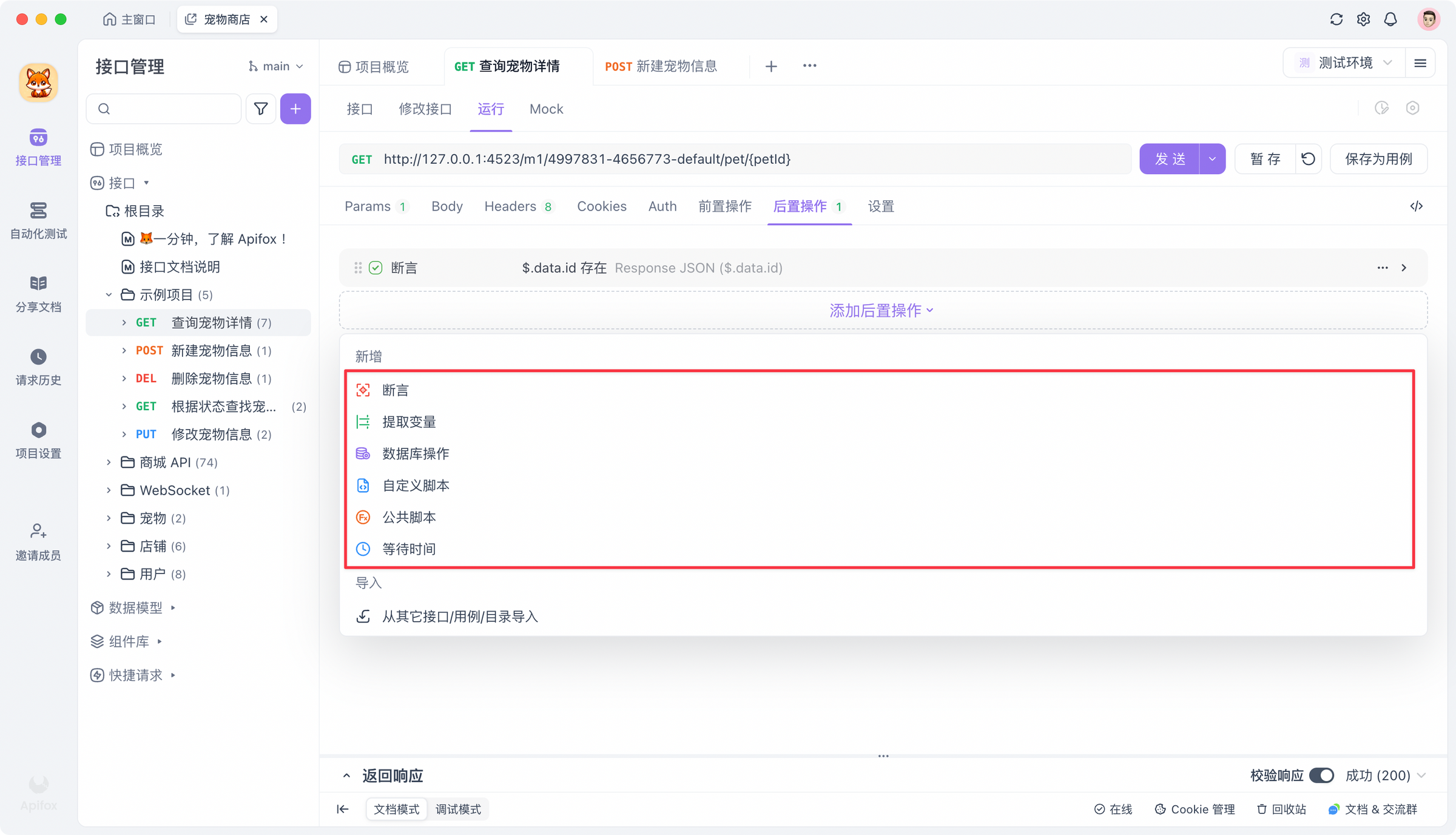Click 保存为用例 to save as case

pos(1378,158)
